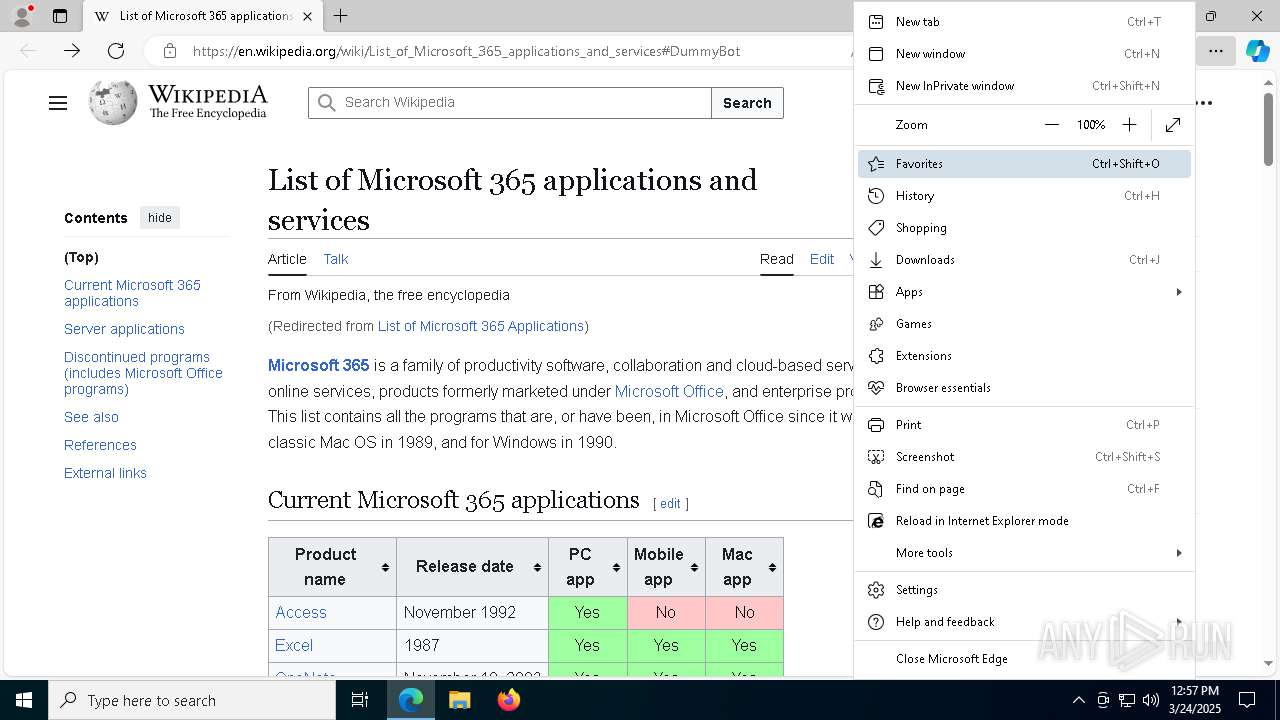The image size is (1280, 720).
Task: Go to External links section
Action: tap(105, 473)
